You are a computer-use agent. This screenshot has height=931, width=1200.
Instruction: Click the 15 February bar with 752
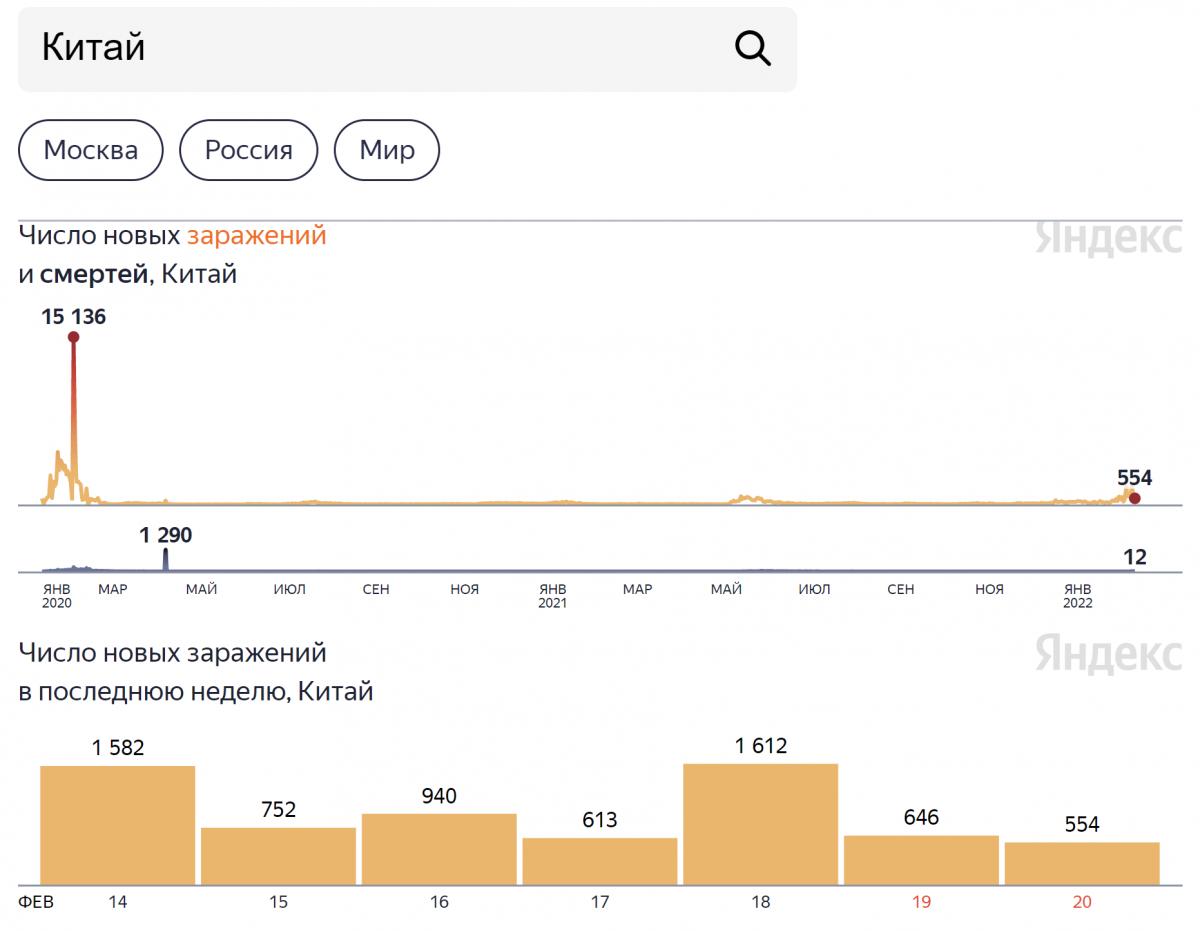279,856
